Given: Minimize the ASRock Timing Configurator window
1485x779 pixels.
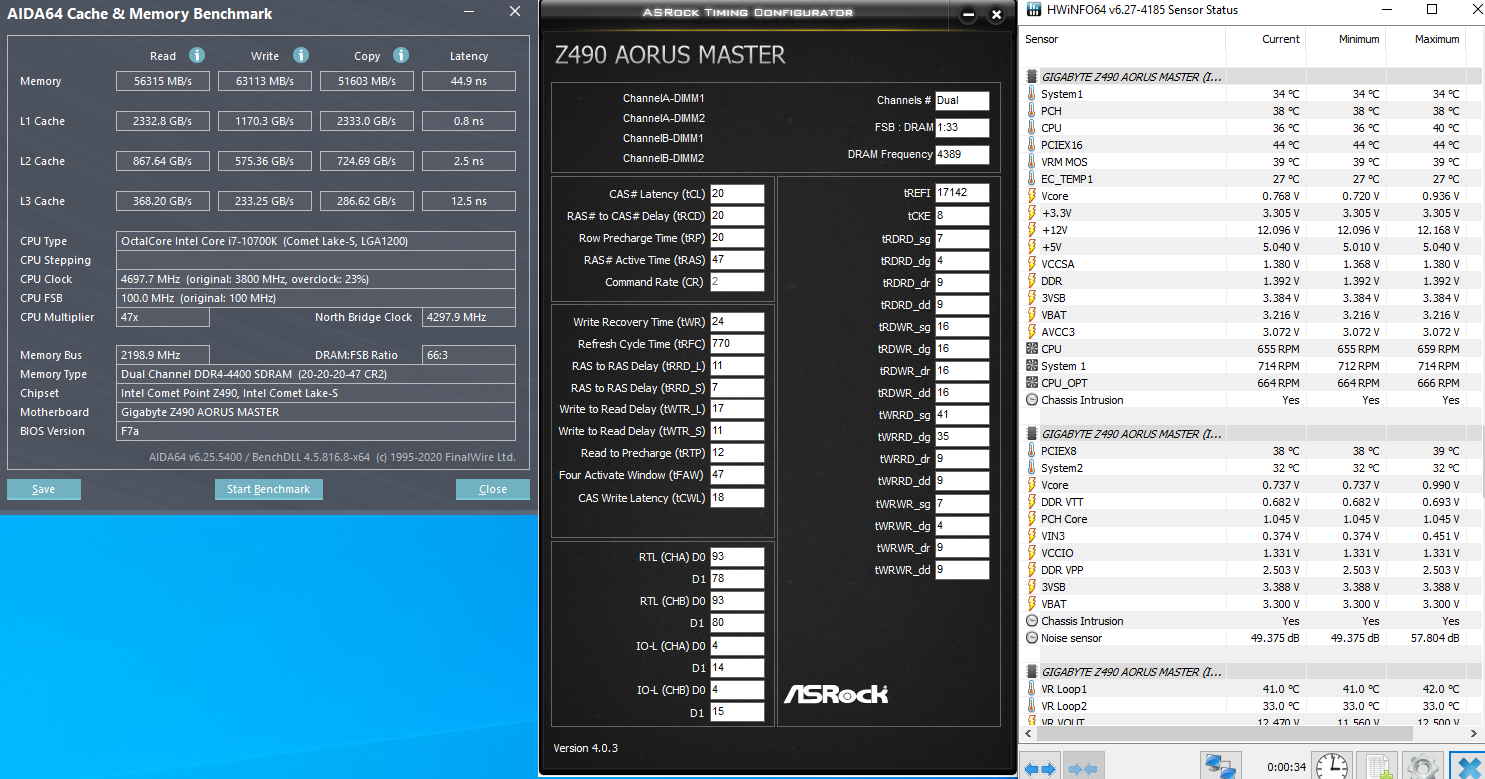Looking at the screenshot, I should pos(968,15).
